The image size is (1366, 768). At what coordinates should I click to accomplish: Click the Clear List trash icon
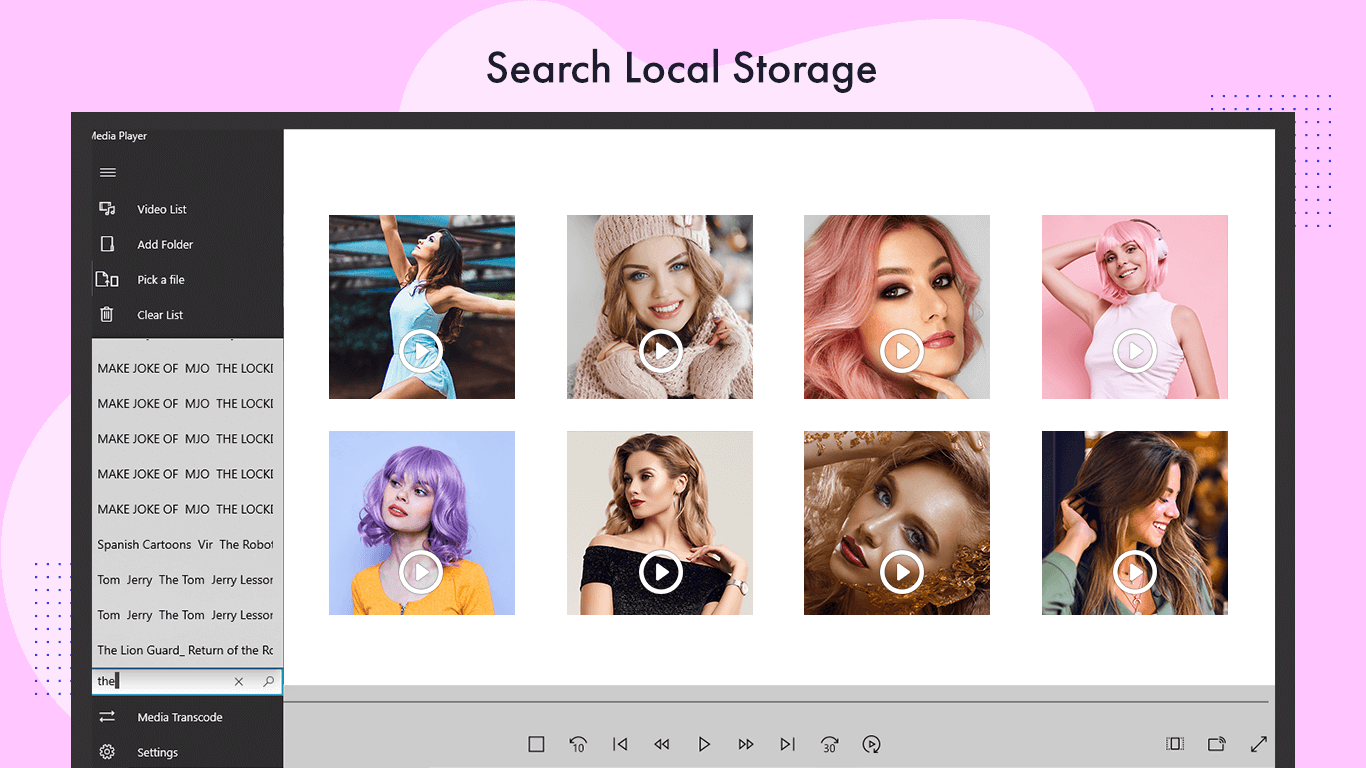107,315
